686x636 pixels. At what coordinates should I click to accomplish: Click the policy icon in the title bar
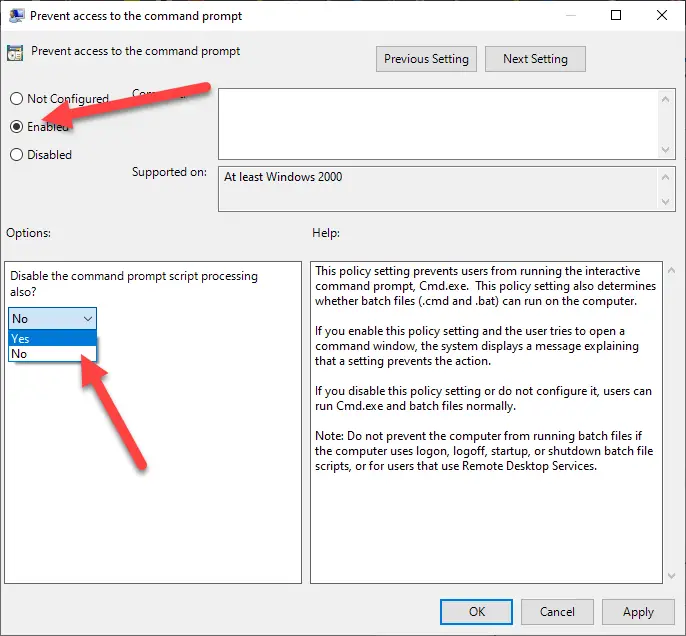tap(17, 16)
